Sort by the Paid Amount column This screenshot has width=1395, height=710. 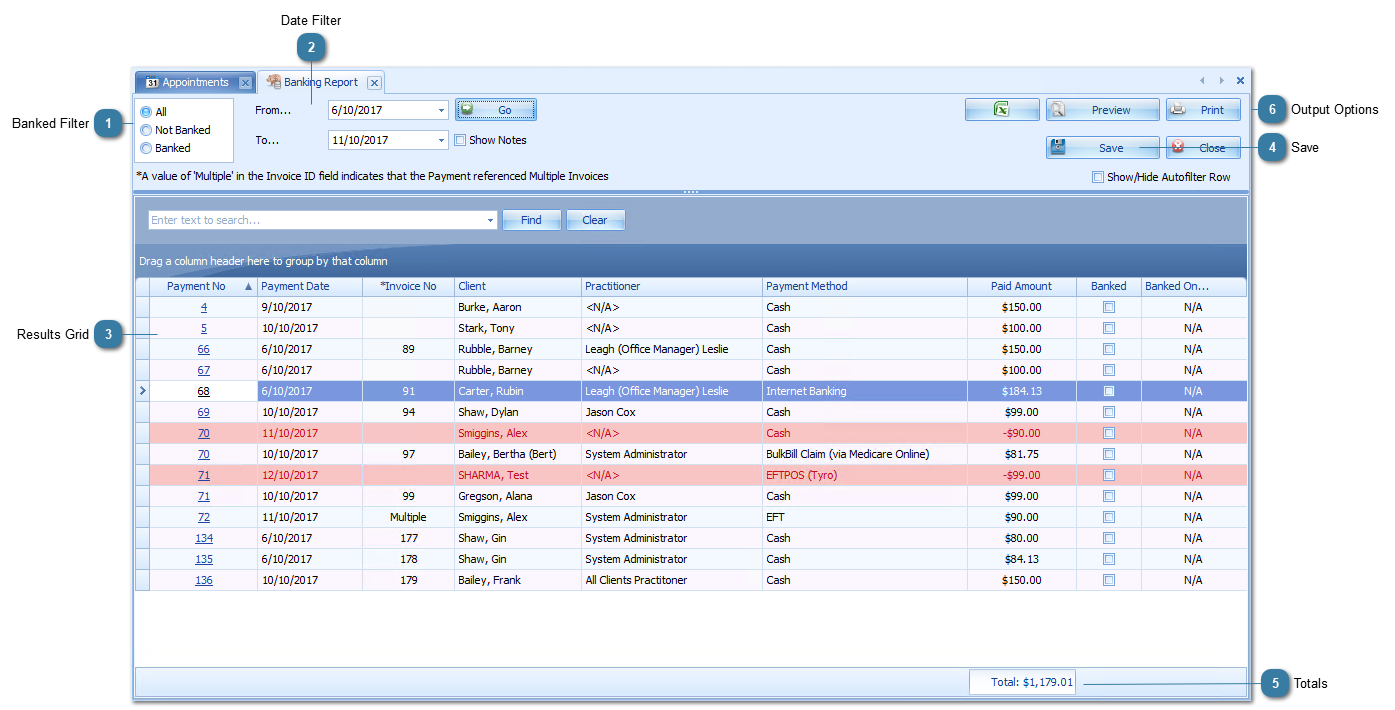[1022, 286]
